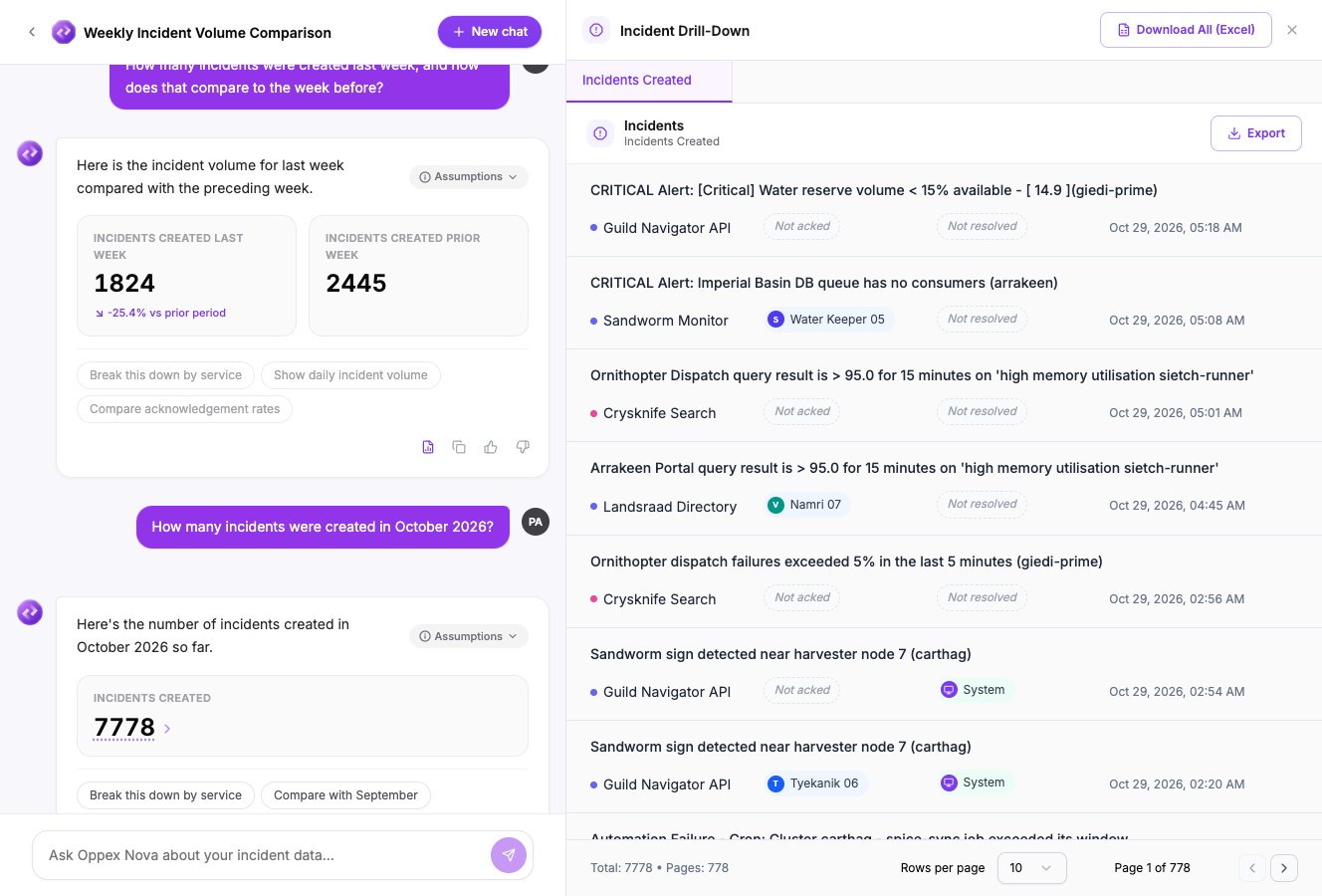Download All (Excel) from drill-down panel
The width and height of the screenshot is (1322, 896).
click(1186, 30)
